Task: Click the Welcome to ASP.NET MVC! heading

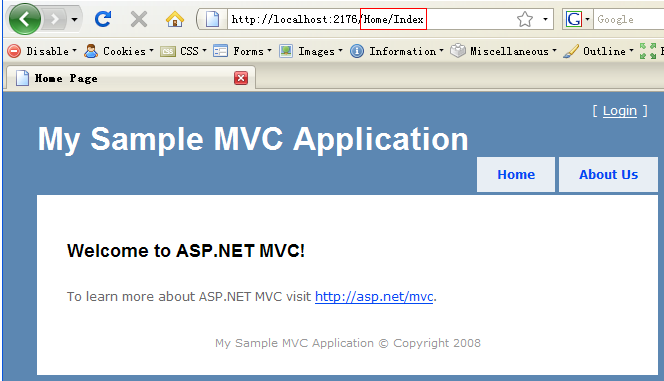Action: [185, 251]
